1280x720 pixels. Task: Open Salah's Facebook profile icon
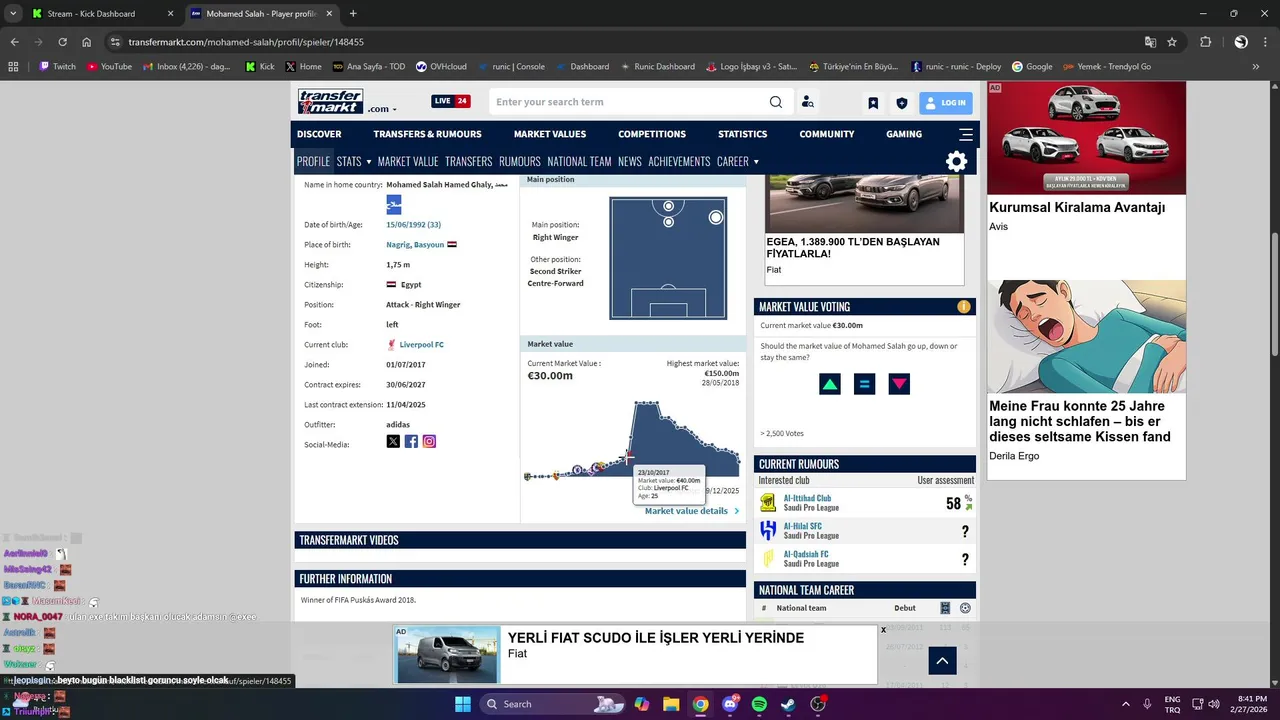click(x=411, y=441)
